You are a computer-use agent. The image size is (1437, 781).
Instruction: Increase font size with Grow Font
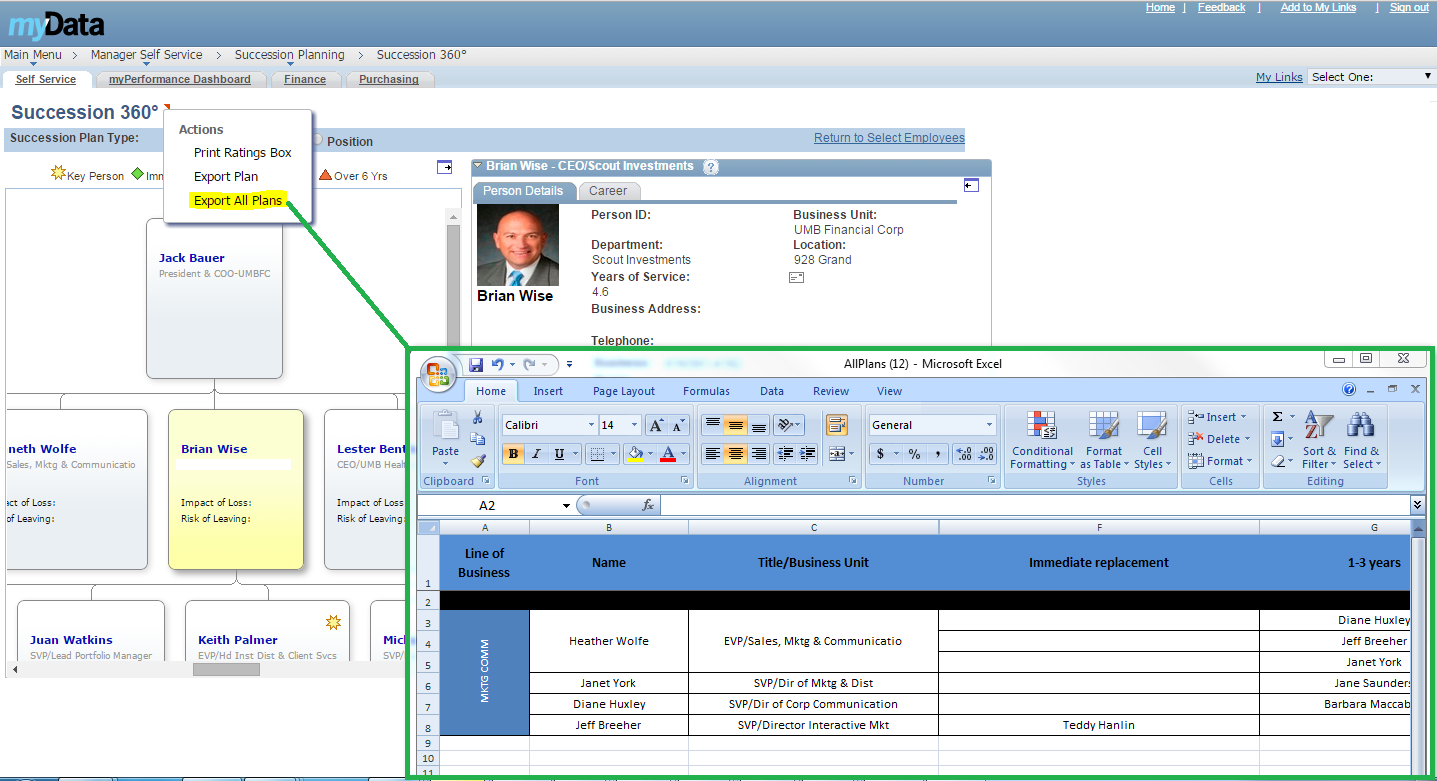pos(656,425)
